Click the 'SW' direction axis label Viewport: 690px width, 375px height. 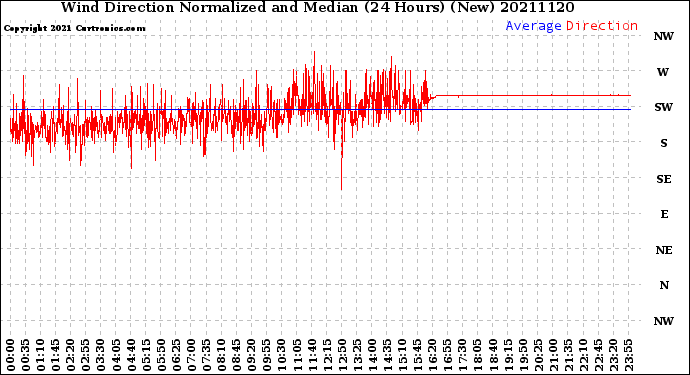click(663, 107)
